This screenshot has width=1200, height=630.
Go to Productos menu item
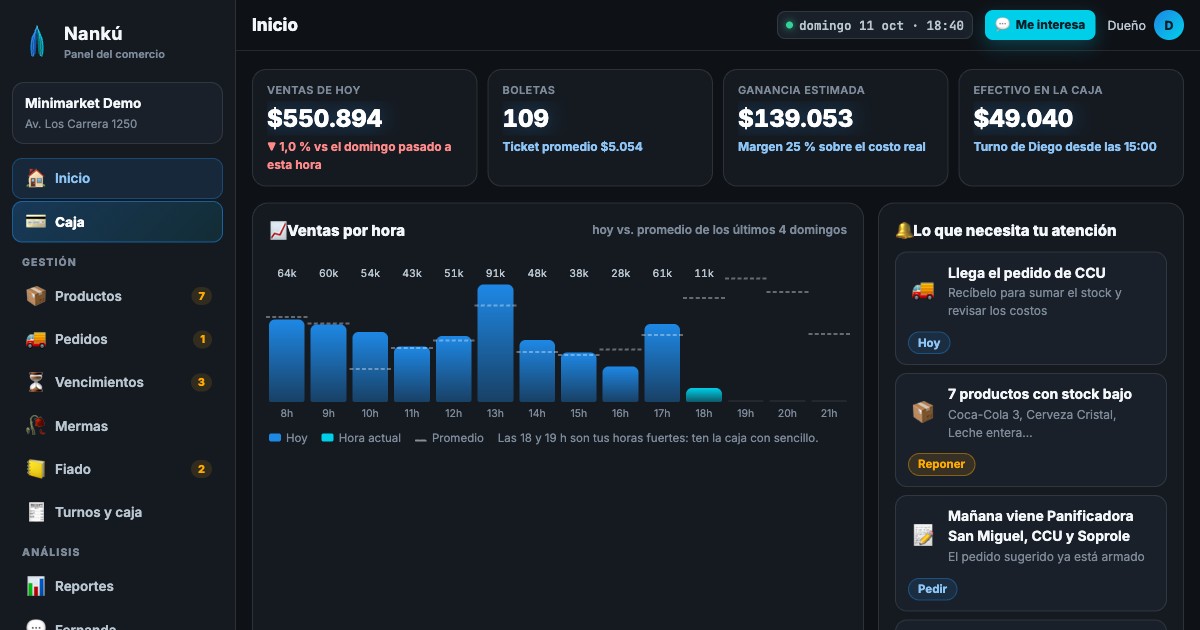tap(117, 296)
